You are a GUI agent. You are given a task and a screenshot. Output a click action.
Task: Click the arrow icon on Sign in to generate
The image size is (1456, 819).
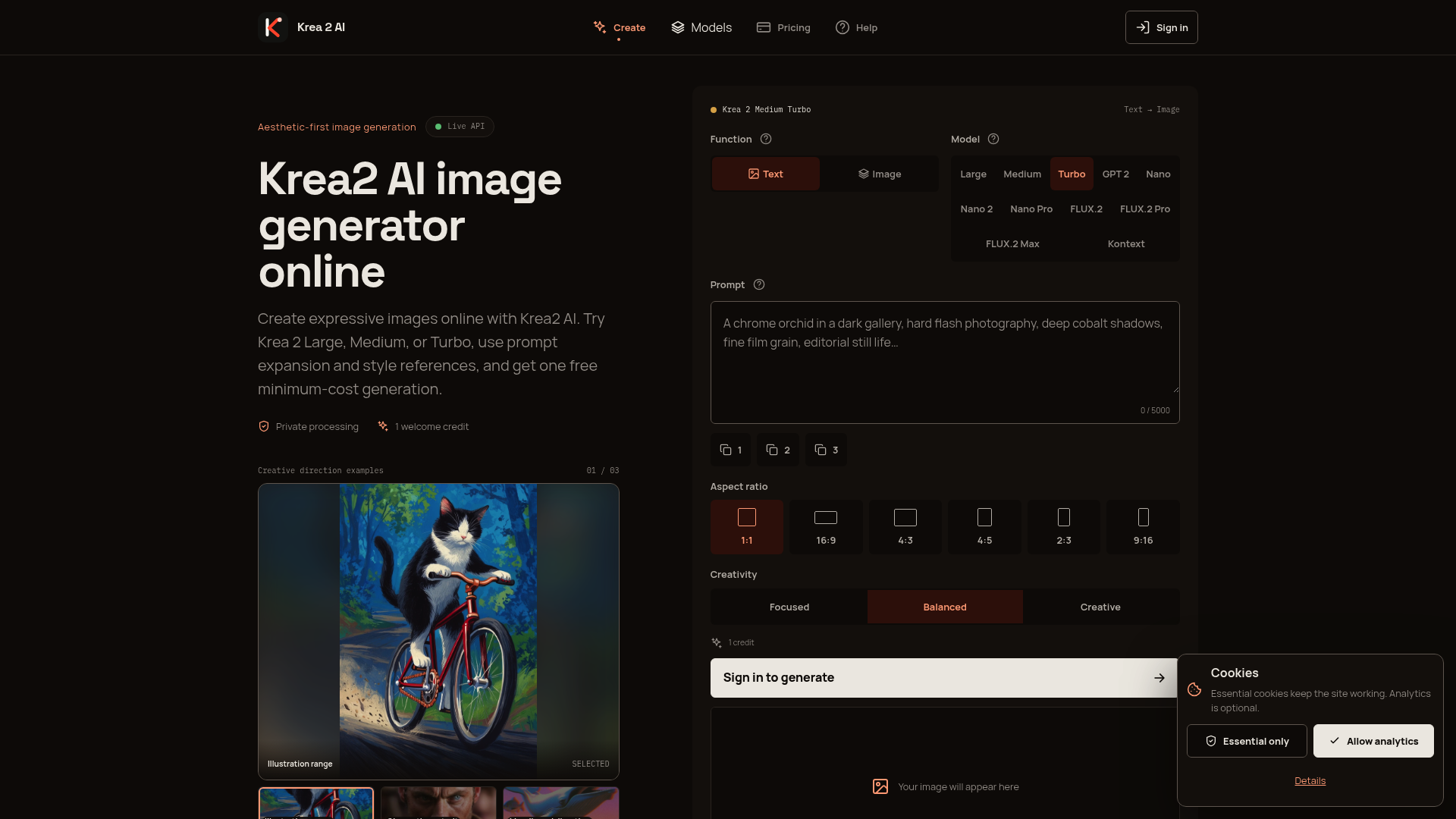1159,678
